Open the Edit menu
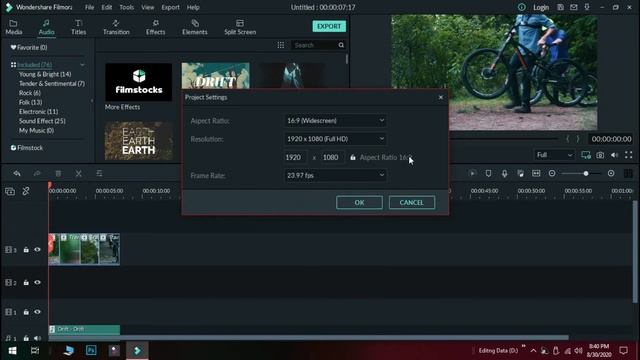The height and width of the screenshot is (360, 640). coord(107,7)
